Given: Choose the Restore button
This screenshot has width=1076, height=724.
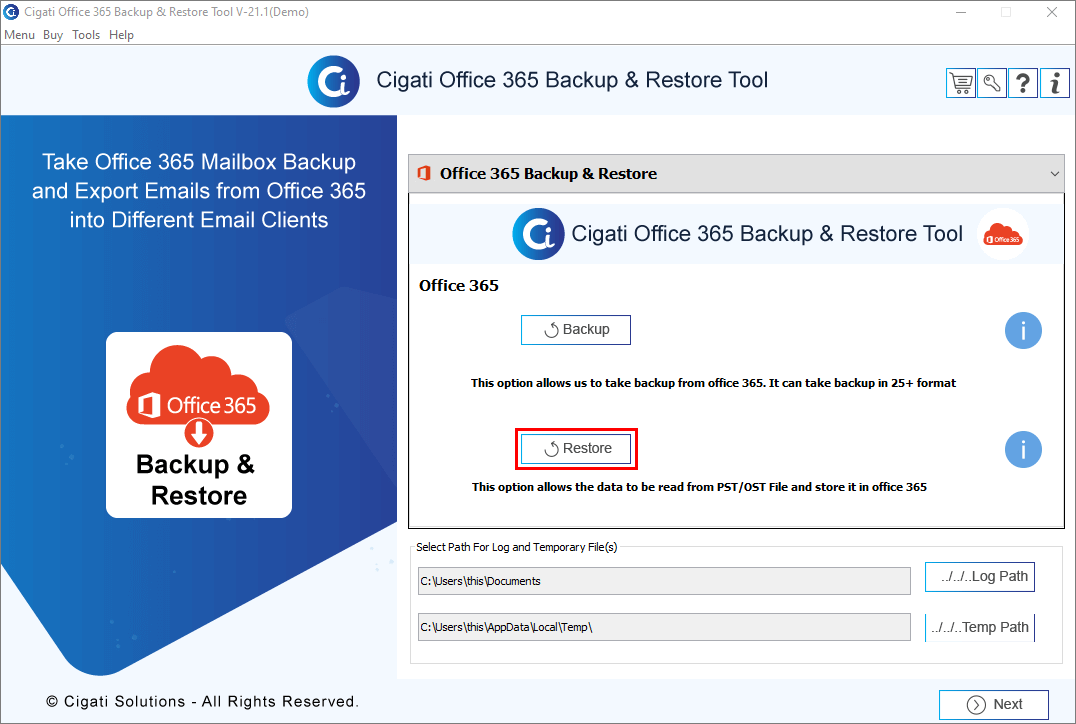Looking at the screenshot, I should (576, 449).
